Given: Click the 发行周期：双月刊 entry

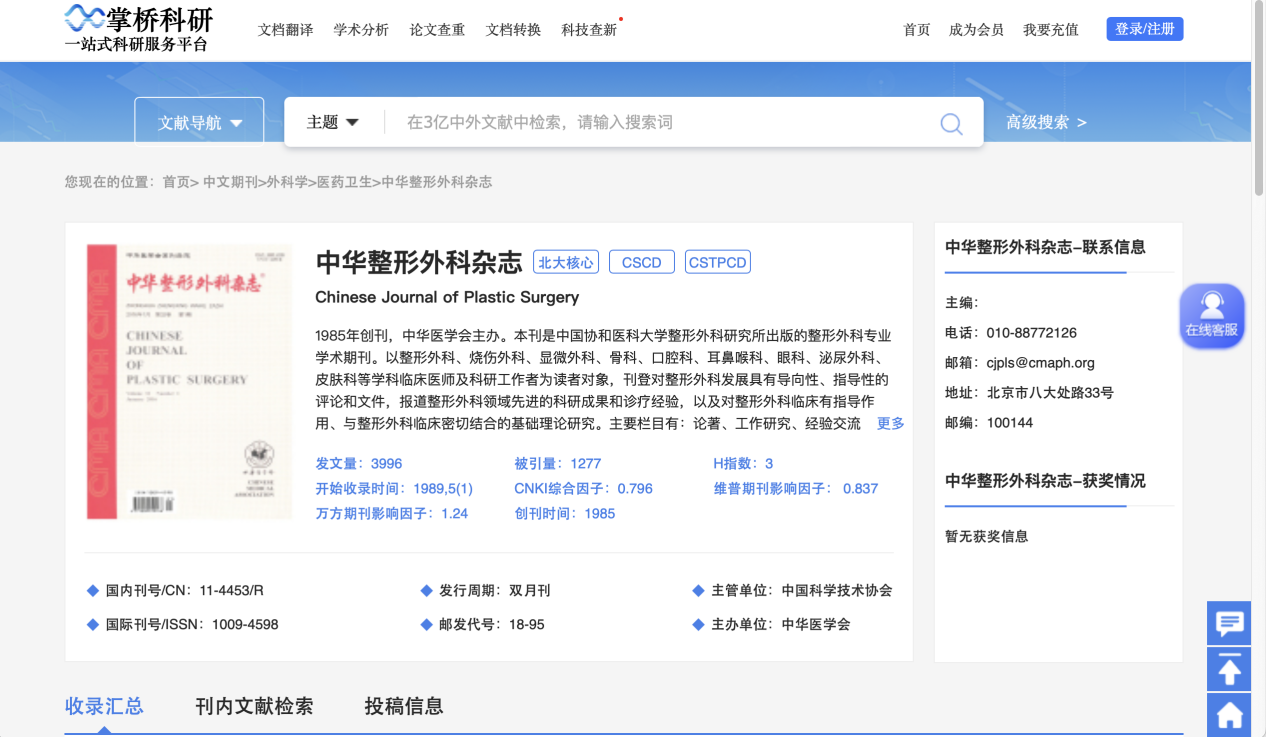Looking at the screenshot, I should click(x=486, y=591).
